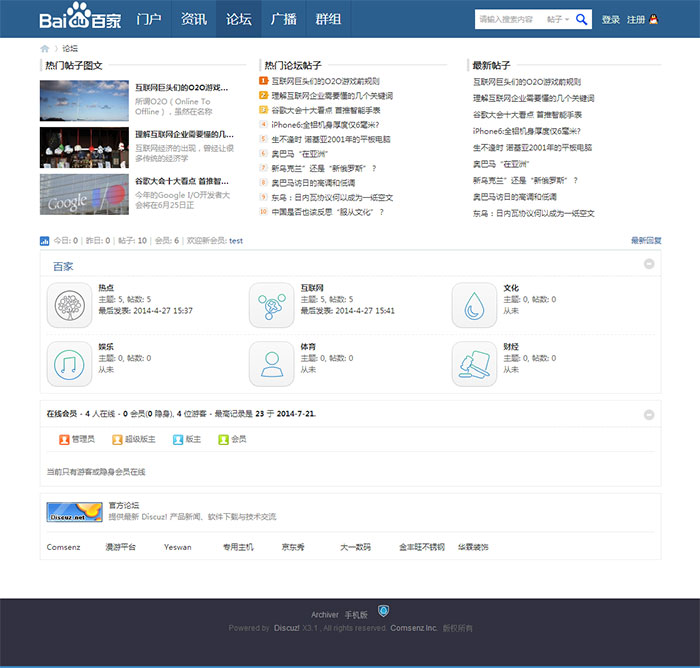Viewport: 700px width, 668px height.
Task: Open the 财经 gavel icon
Action: point(473,364)
